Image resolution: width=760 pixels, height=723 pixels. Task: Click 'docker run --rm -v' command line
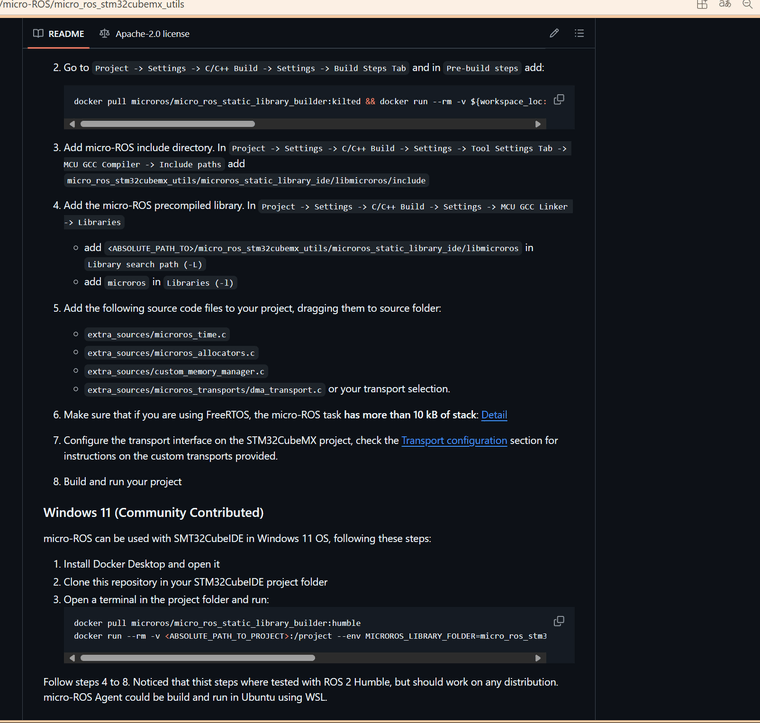310,636
